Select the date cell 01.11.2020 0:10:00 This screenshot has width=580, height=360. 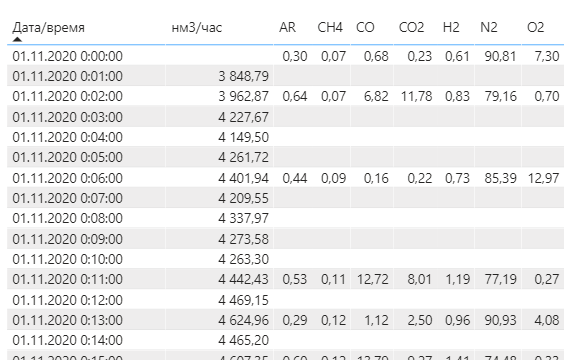coord(67,259)
